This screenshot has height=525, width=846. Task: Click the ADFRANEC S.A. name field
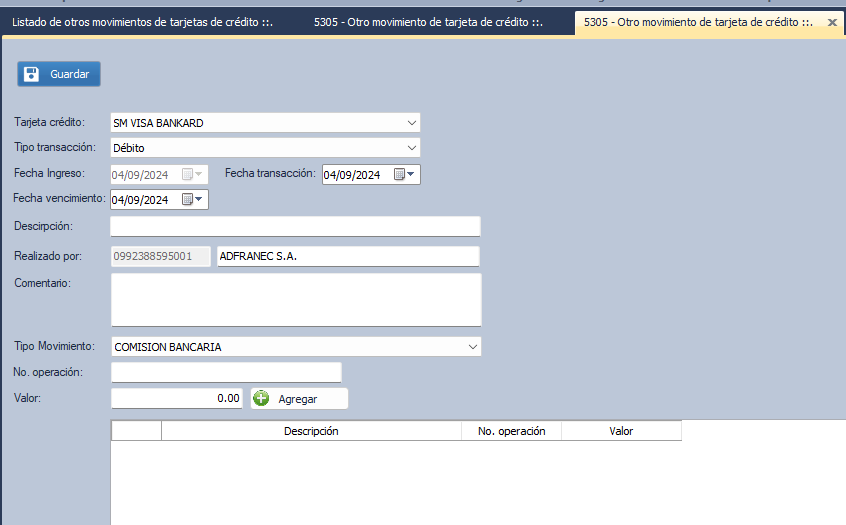(x=347, y=257)
